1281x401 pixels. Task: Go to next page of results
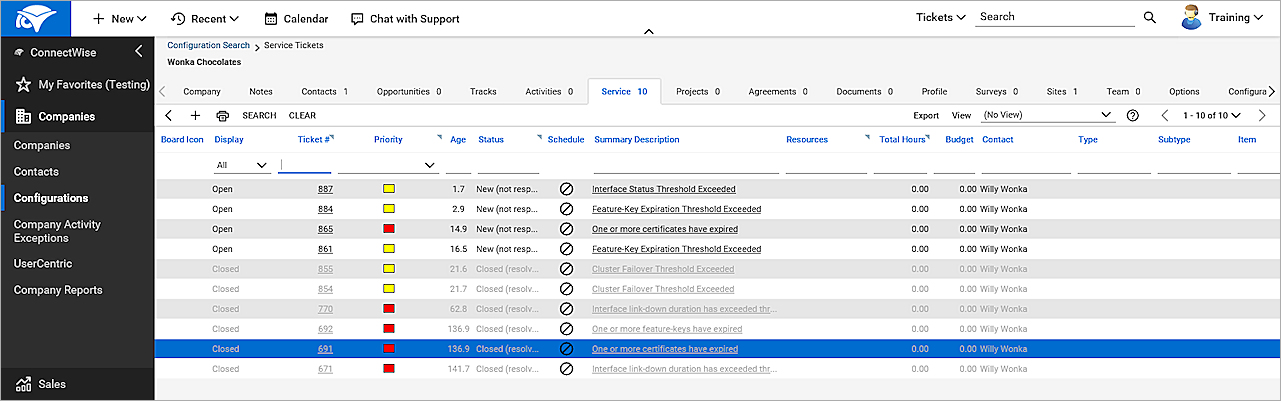click(1262, 116)
